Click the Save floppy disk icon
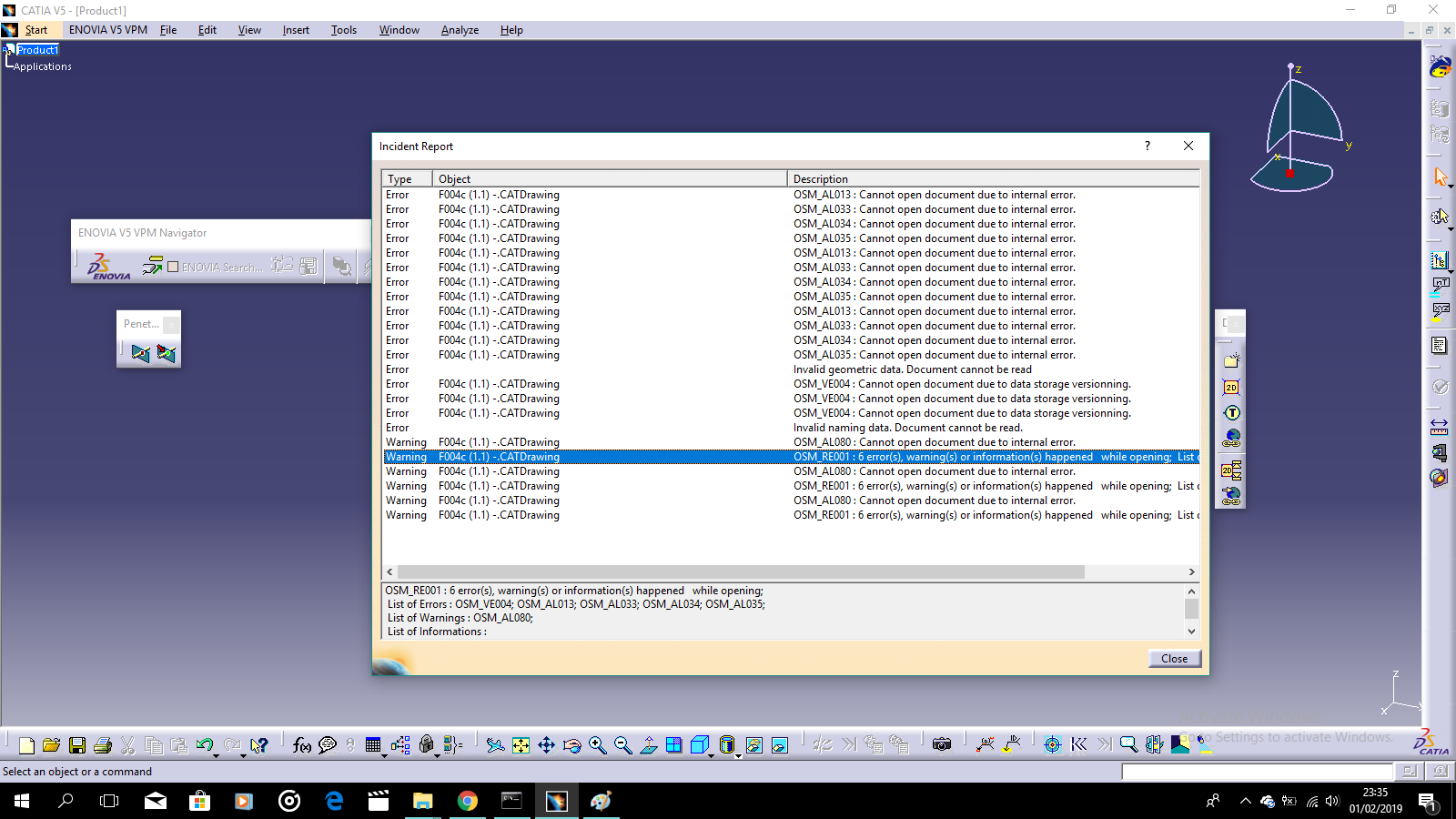 coord(77,745)
